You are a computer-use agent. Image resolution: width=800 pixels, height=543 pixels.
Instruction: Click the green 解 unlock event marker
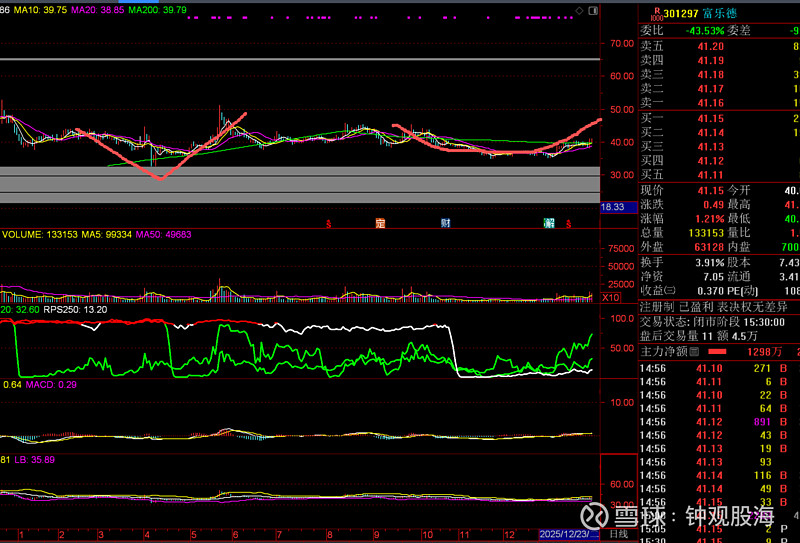point(549,222)
